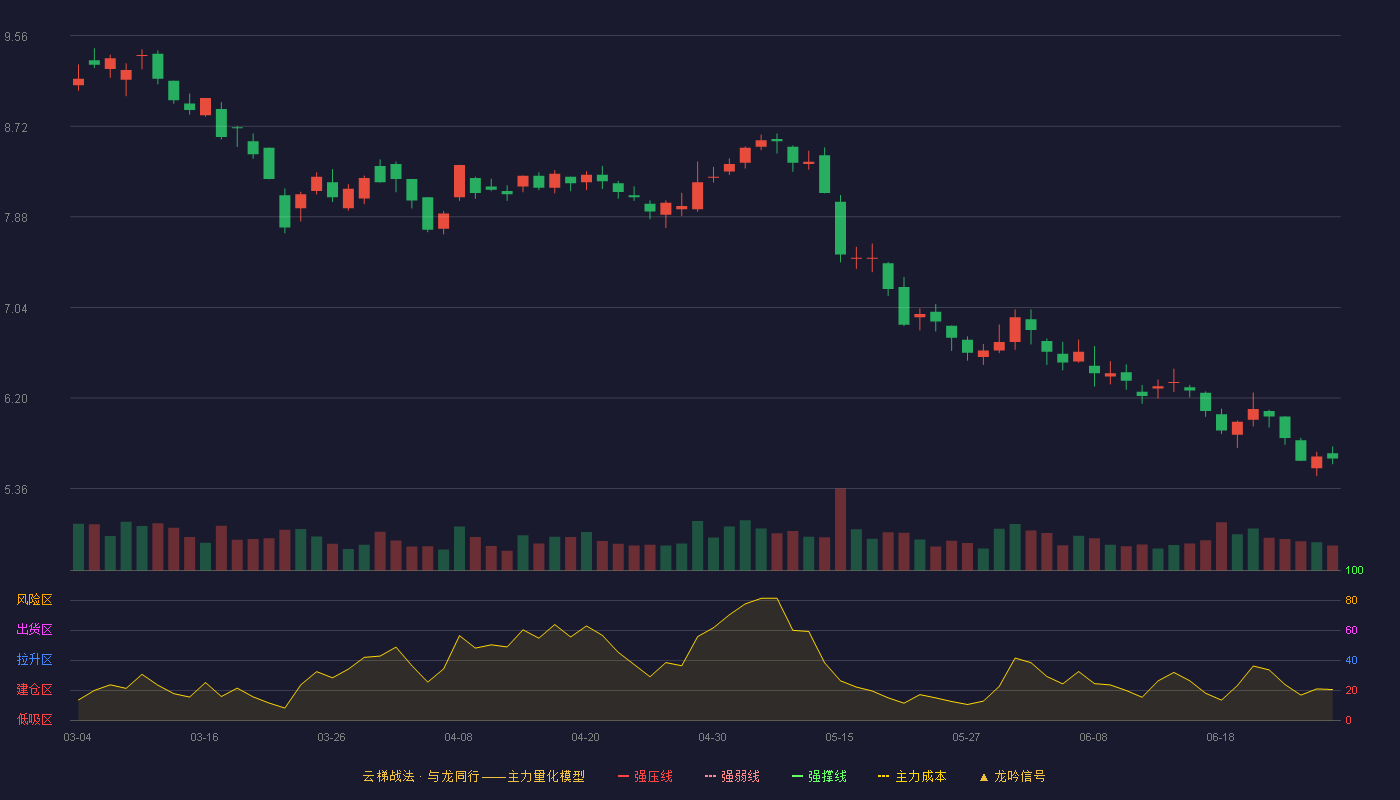
Task: Click the blue 40 indicator scale value
Action: (1351, 660)
